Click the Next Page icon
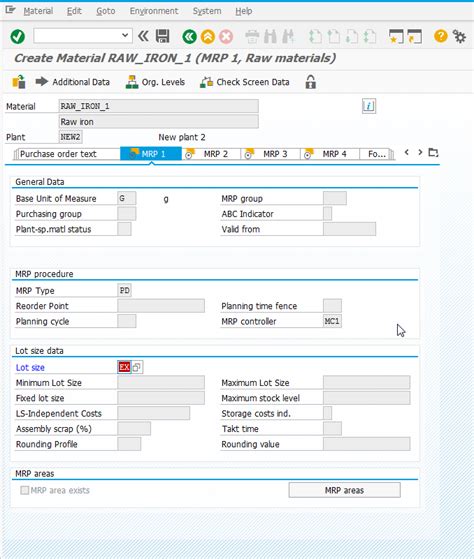 352,36
